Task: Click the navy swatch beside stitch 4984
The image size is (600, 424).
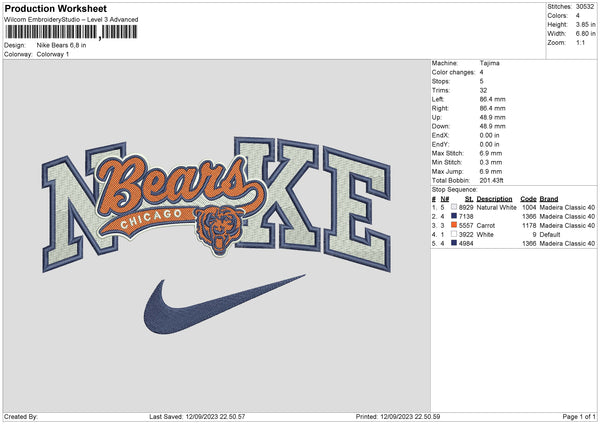Action: (454, 243)
